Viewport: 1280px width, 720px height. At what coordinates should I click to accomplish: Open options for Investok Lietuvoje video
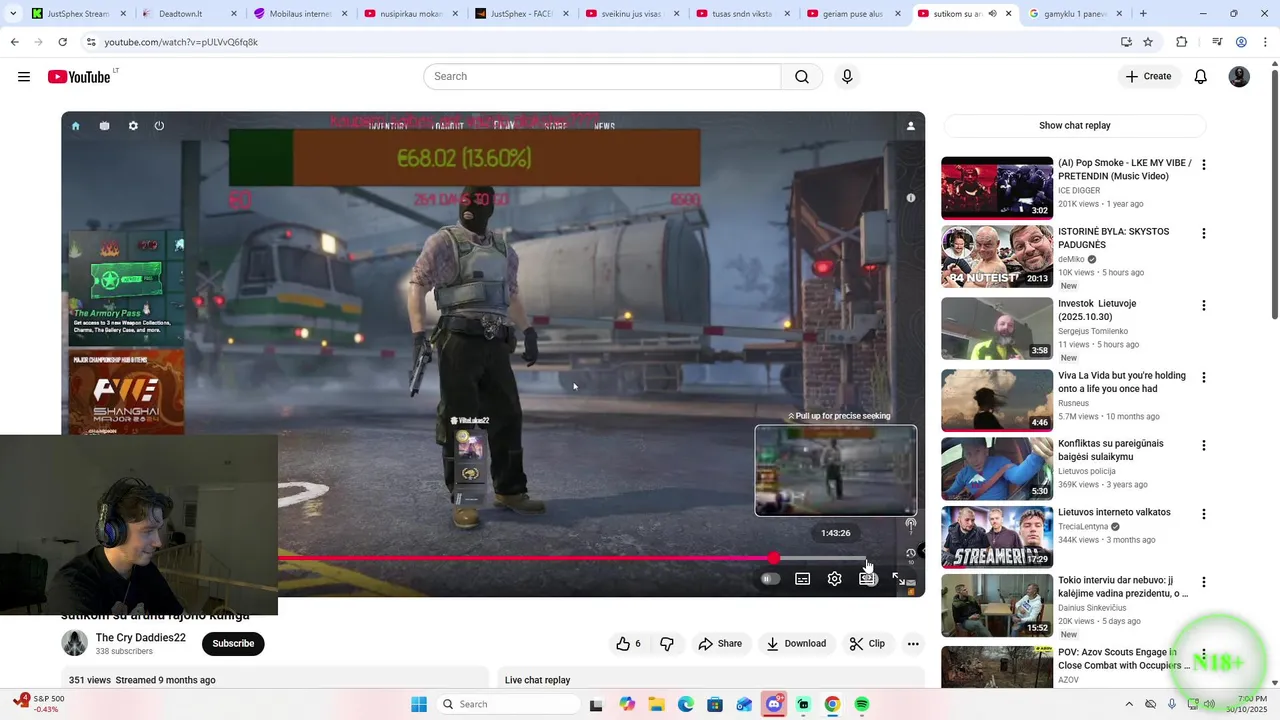point(1204,306)
